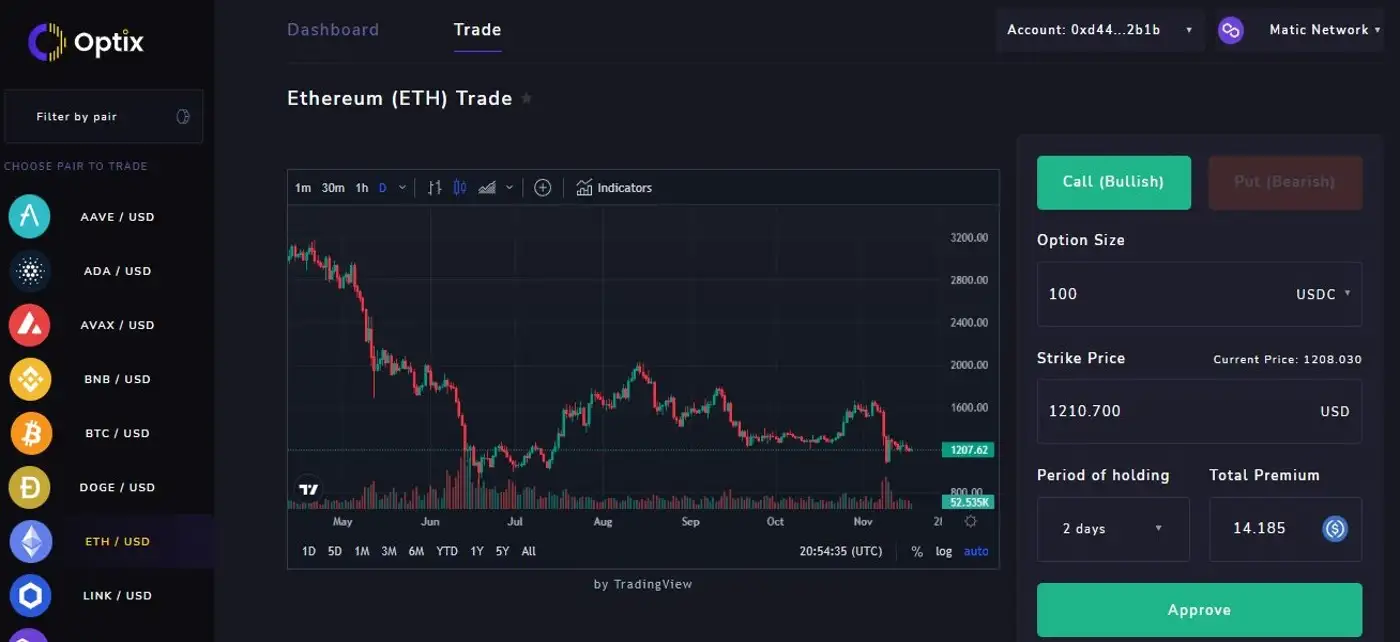The width and height of the screenshot is (1400, 642).
Task: Open chart settings gear icon
Action: point(970,521)
